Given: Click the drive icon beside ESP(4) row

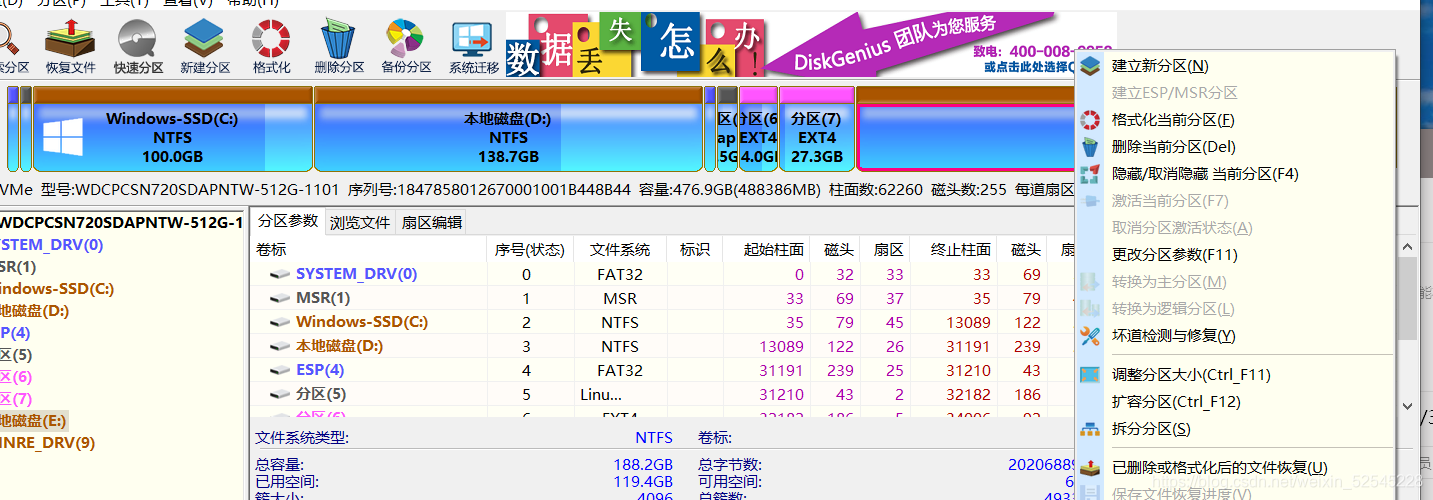Looking at the screenshot, I should click(280, 371).
